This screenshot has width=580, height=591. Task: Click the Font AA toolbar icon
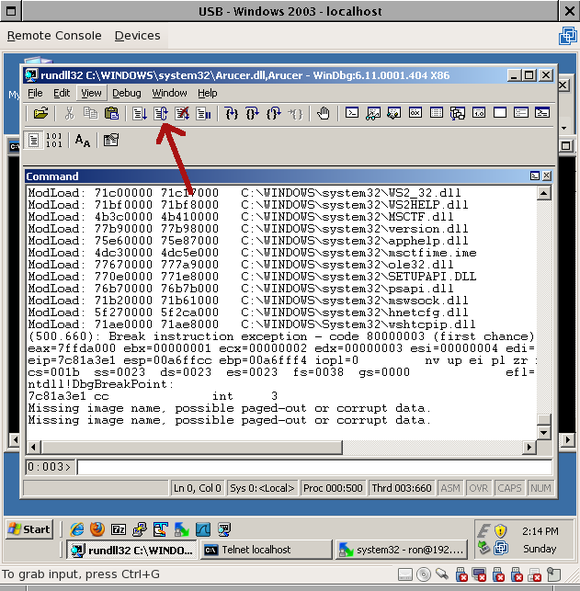coord(83,140)
